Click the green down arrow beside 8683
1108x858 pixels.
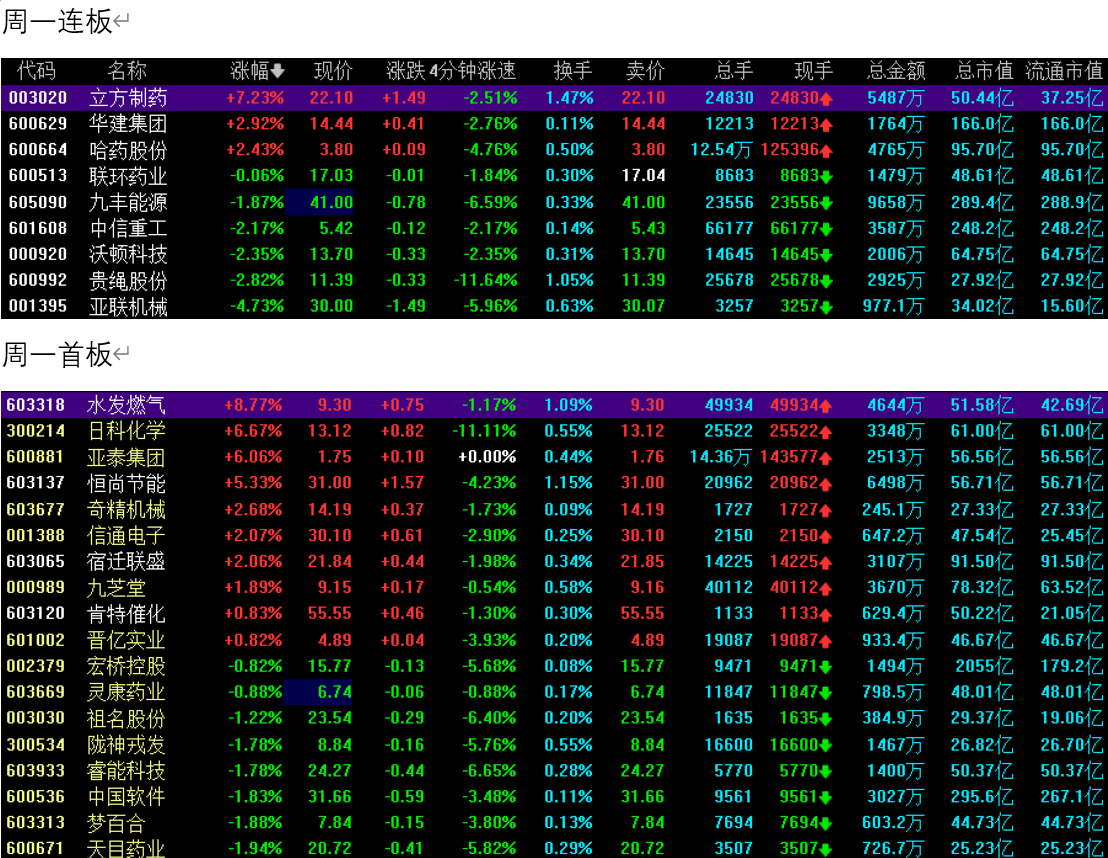tap(826, 176)
